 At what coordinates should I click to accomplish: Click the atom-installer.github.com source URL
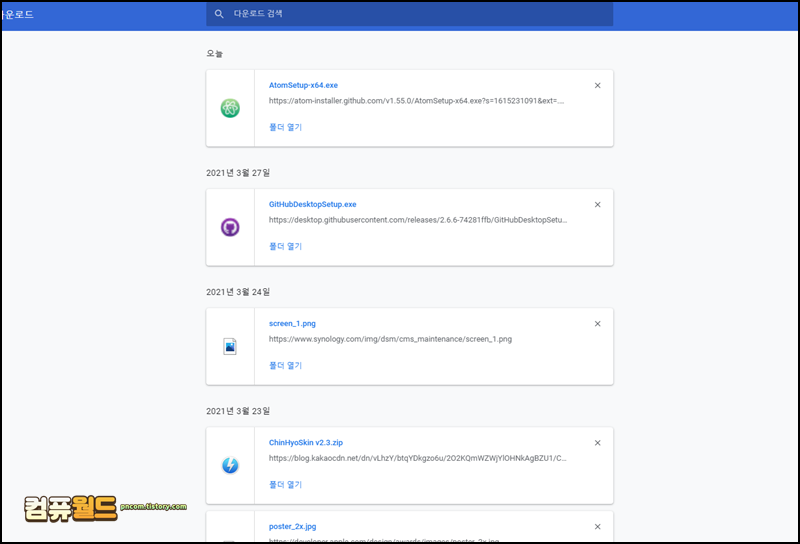(416, 101)
